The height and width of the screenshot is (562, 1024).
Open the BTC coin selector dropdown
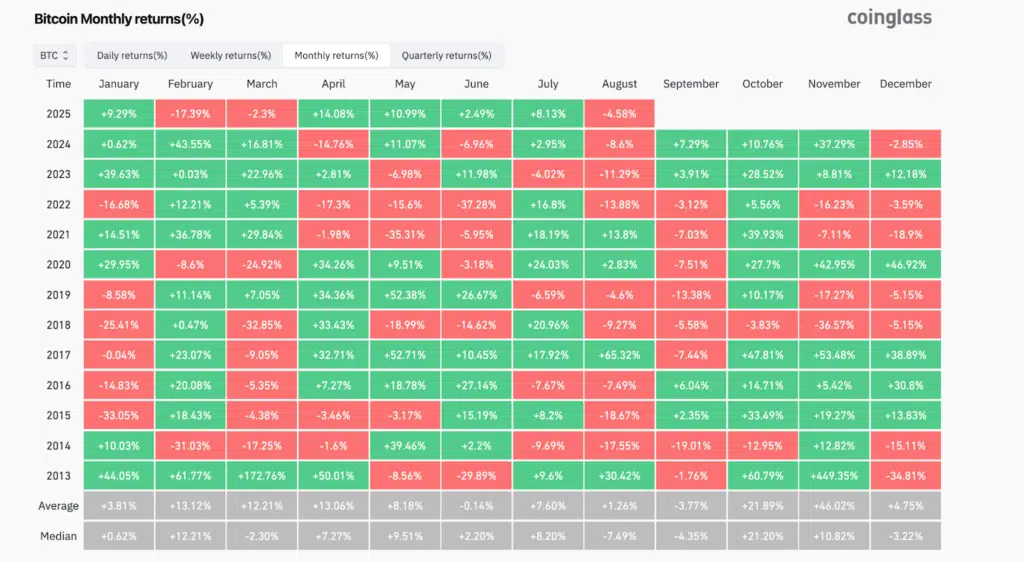point(54,56)
